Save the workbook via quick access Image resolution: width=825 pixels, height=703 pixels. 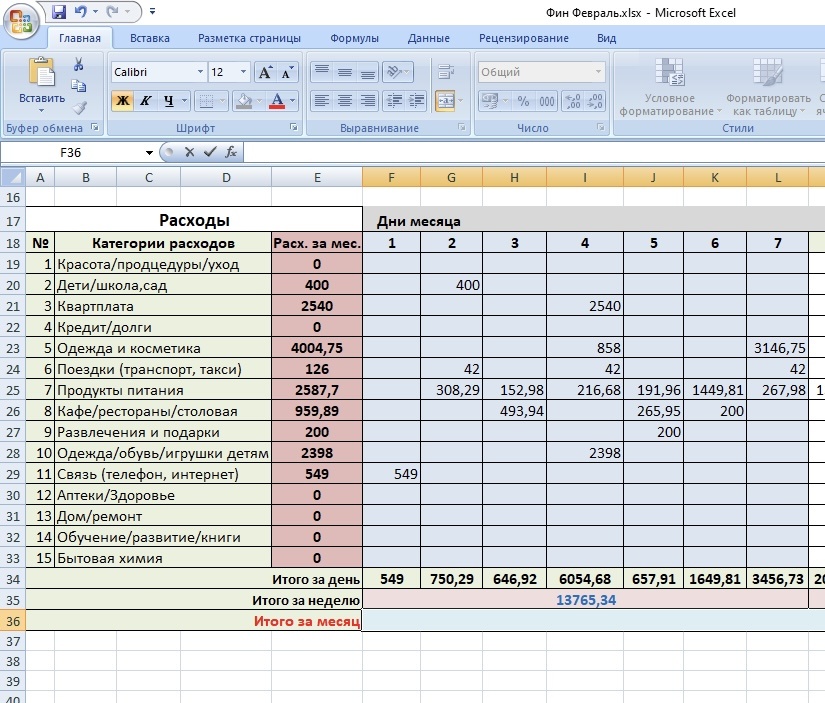pos(59,11)
